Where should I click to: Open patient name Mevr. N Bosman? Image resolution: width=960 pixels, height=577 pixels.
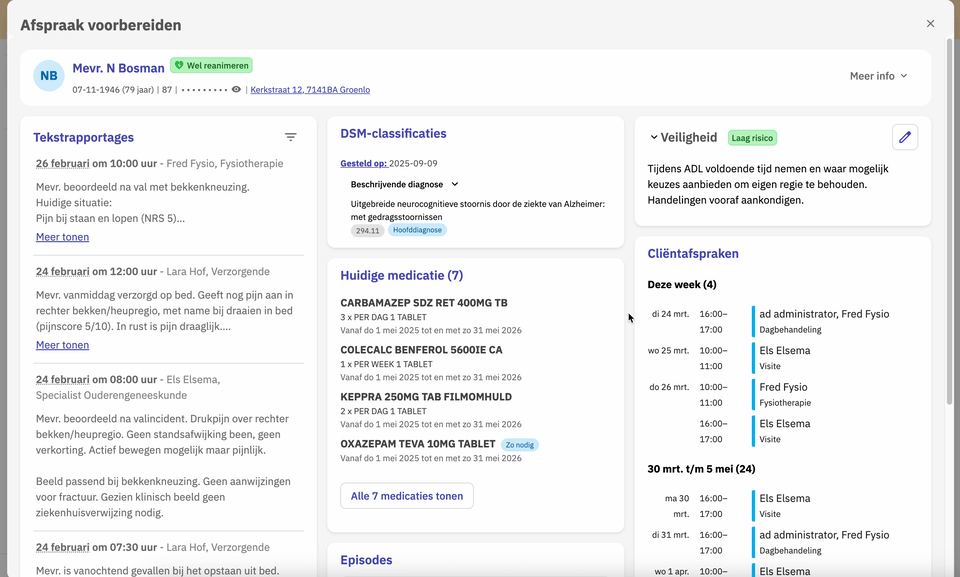pos(118,68)
